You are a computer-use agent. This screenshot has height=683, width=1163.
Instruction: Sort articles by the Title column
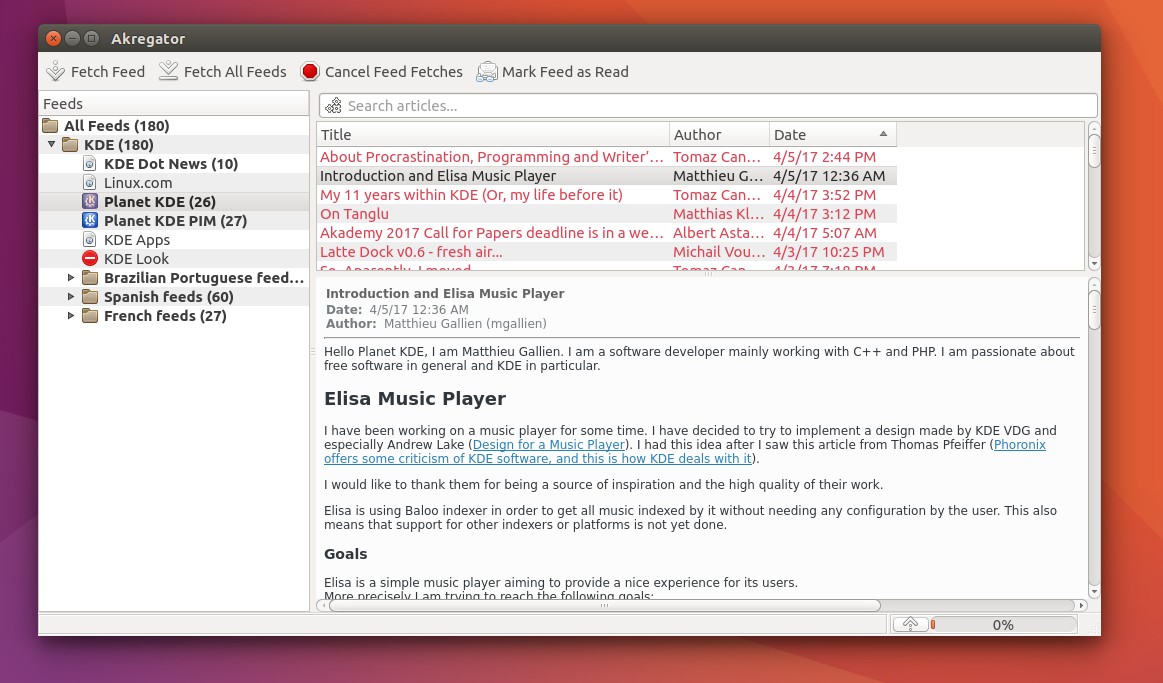coord(492,134)
